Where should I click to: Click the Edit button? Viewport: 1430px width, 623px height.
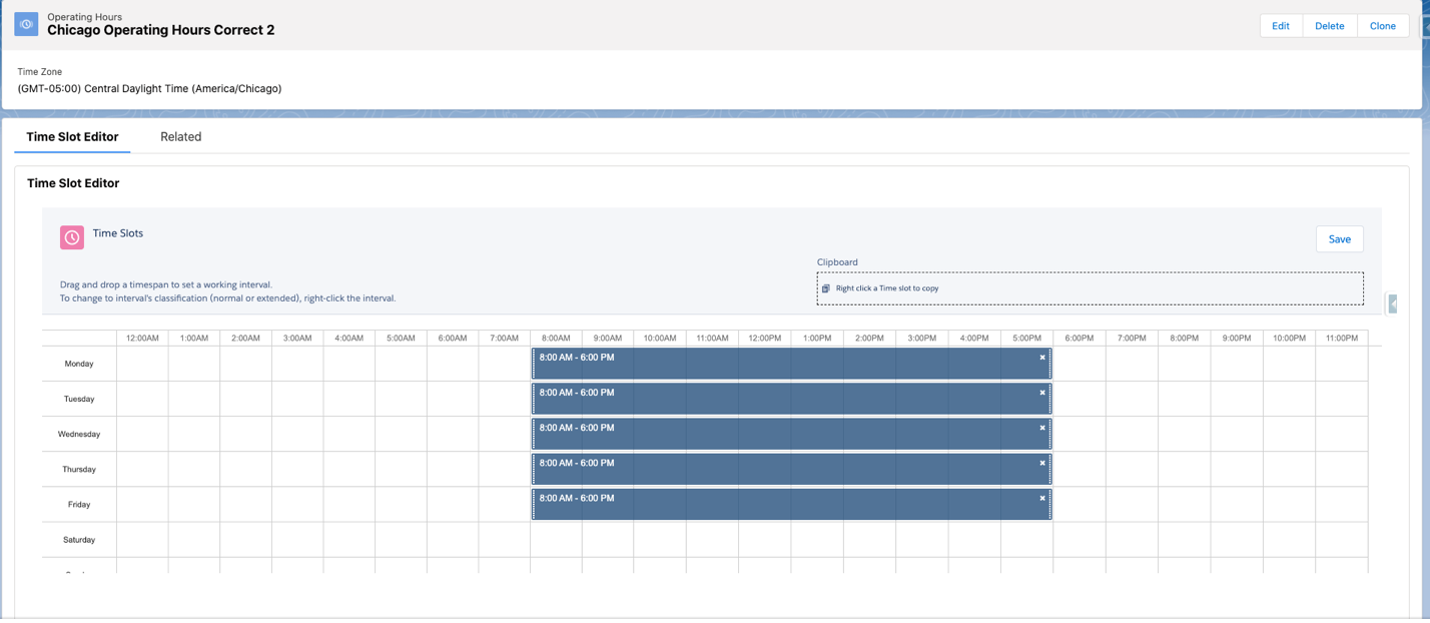coord(1280,26)
